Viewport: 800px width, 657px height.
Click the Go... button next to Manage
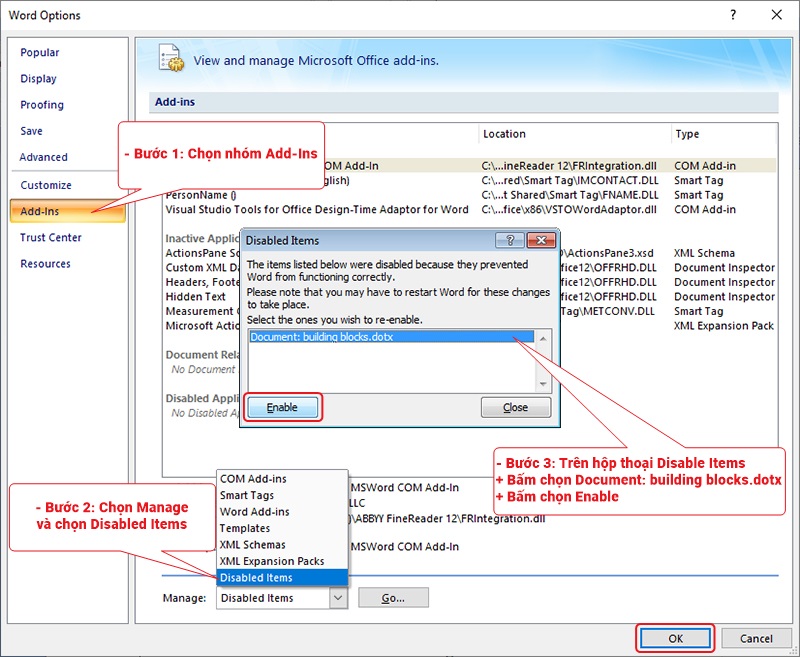click(393, 598)
